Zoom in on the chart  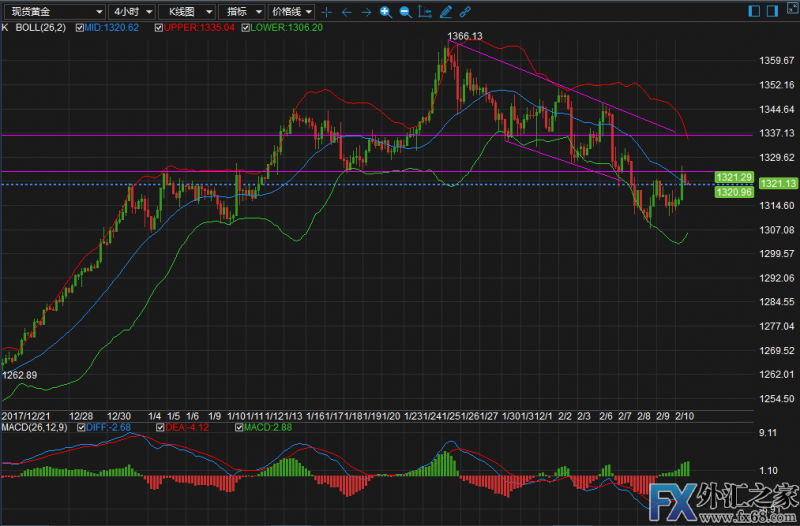(385, 12)
